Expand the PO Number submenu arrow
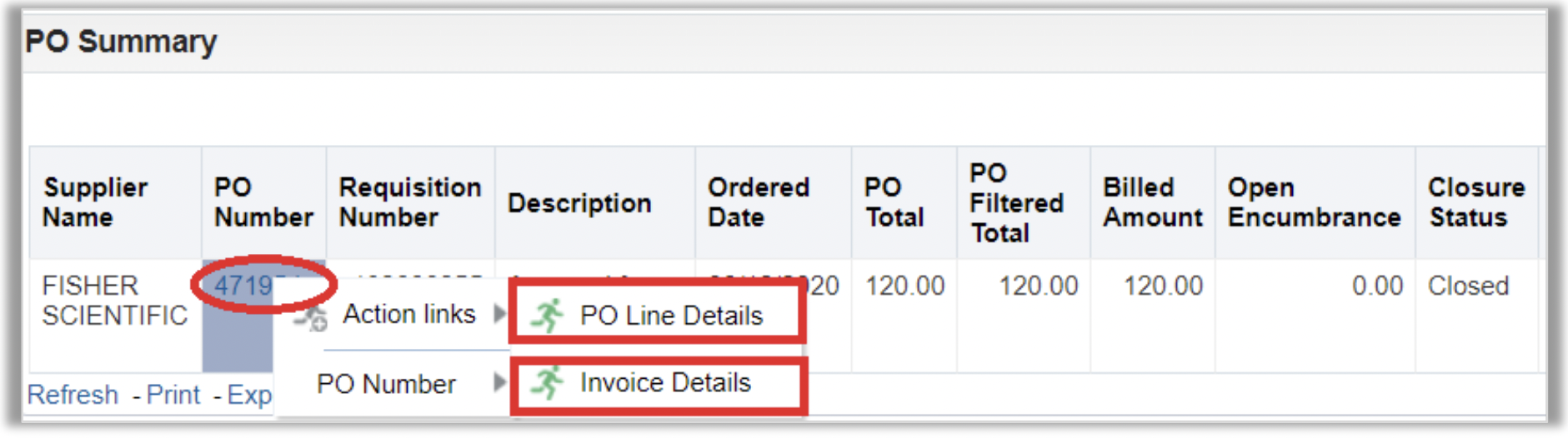Screen dimensions: 1568x438 click(499, 383)
